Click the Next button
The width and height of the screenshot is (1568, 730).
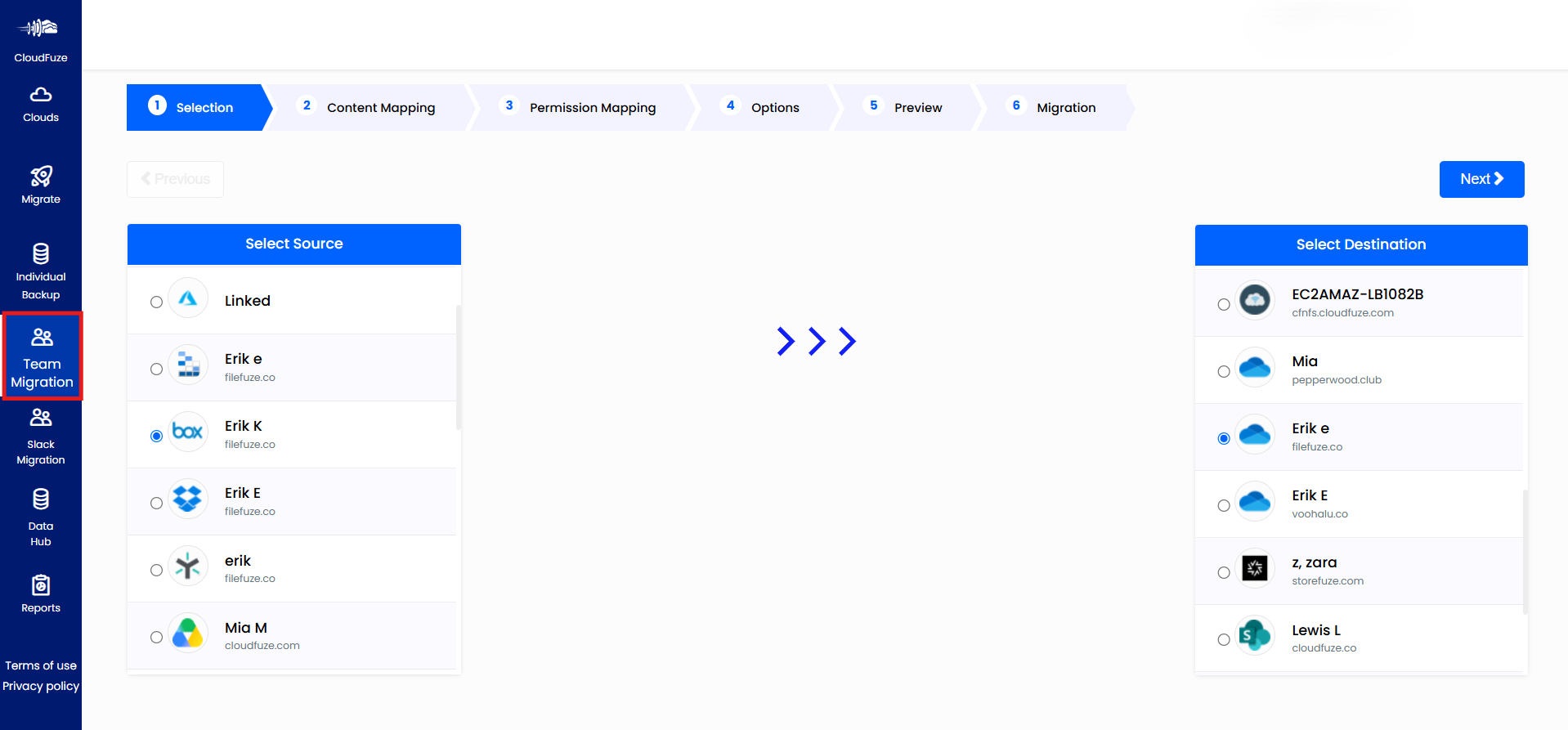click(x=1481, y=179)
